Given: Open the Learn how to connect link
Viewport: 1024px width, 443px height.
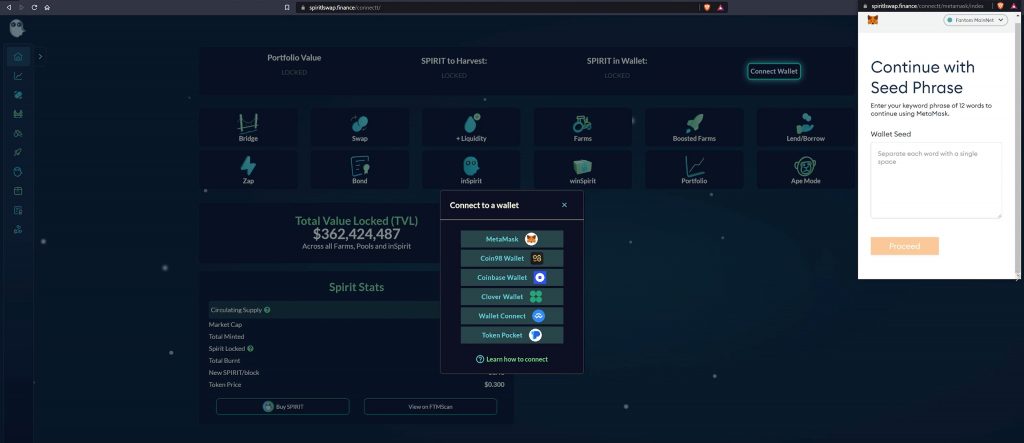Looking at the screenshot, I should [x=512, y=359].
